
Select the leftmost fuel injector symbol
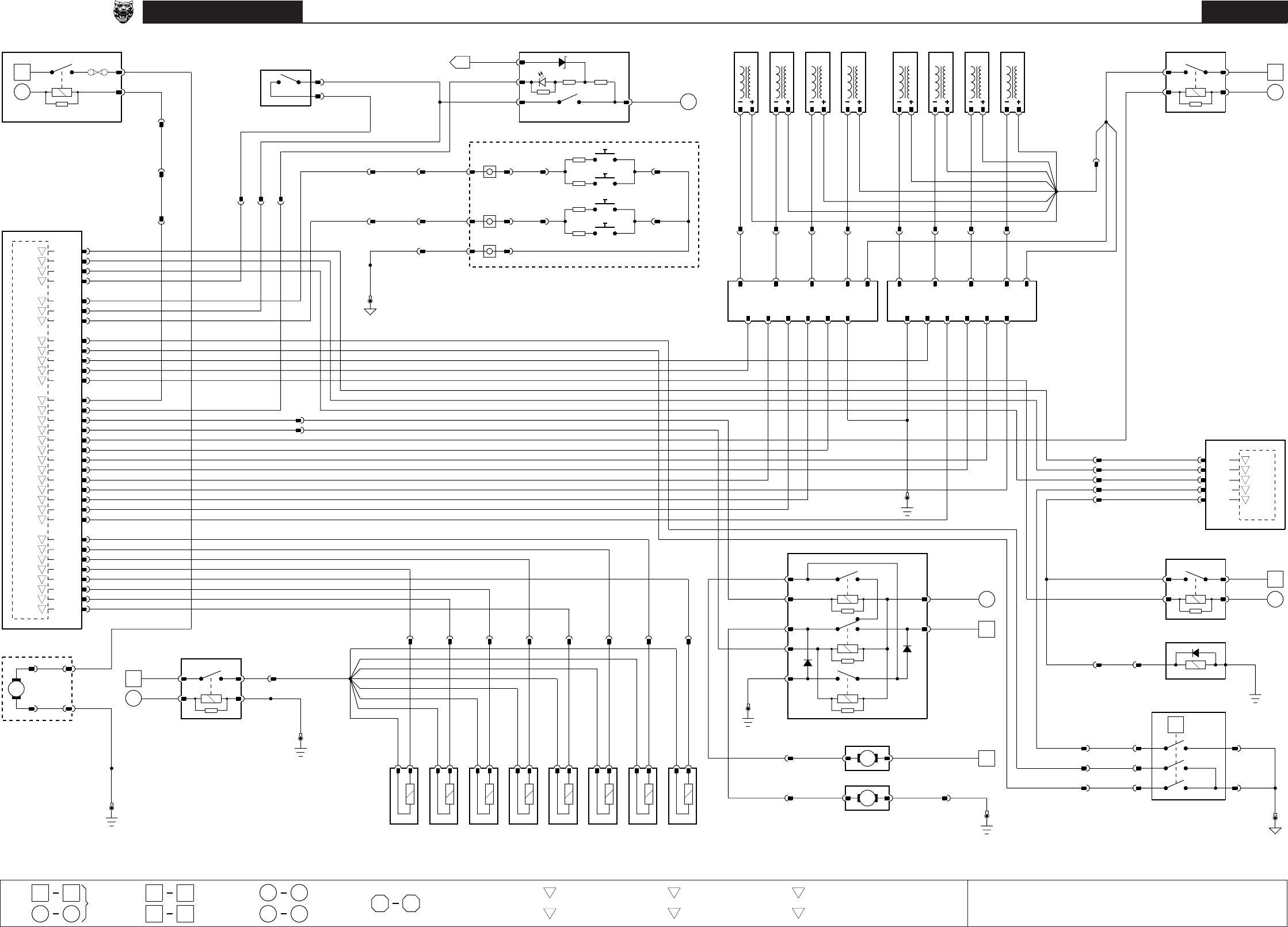[x=404, y=795]
